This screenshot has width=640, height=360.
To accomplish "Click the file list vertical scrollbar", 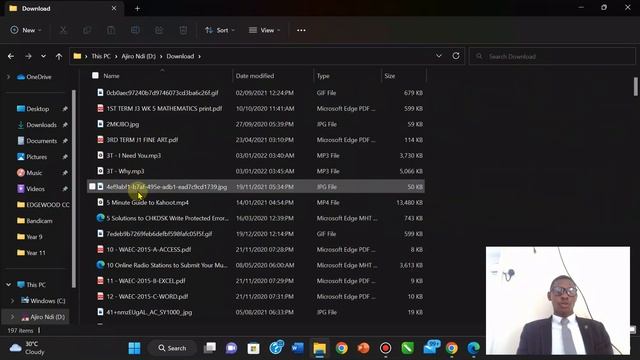I will point(636,87).
